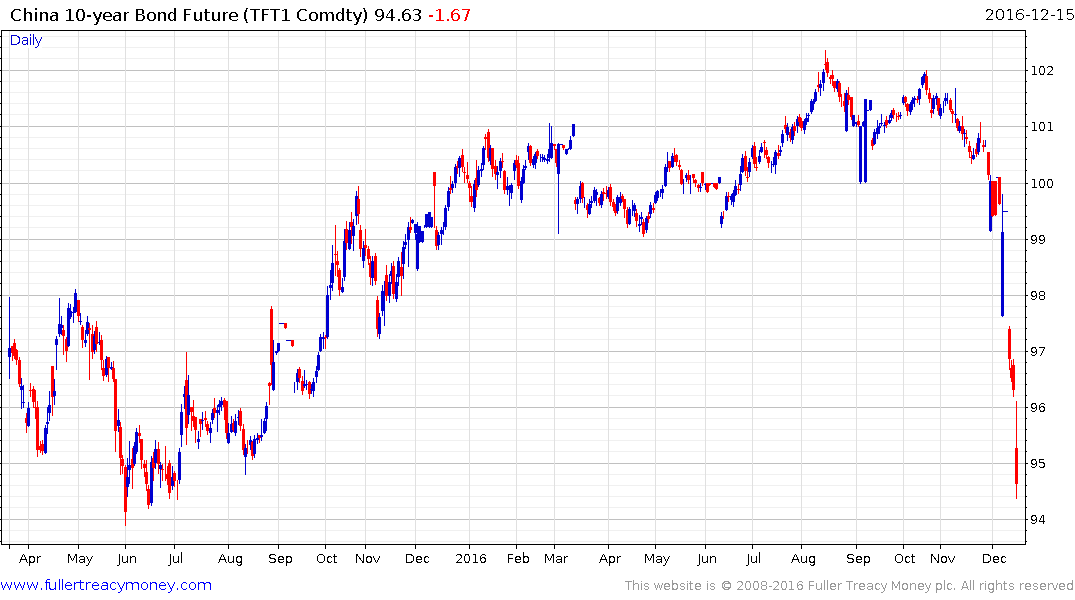
Task: Click the 'Nov' label right of '2016'
Action: pos(943,559)
